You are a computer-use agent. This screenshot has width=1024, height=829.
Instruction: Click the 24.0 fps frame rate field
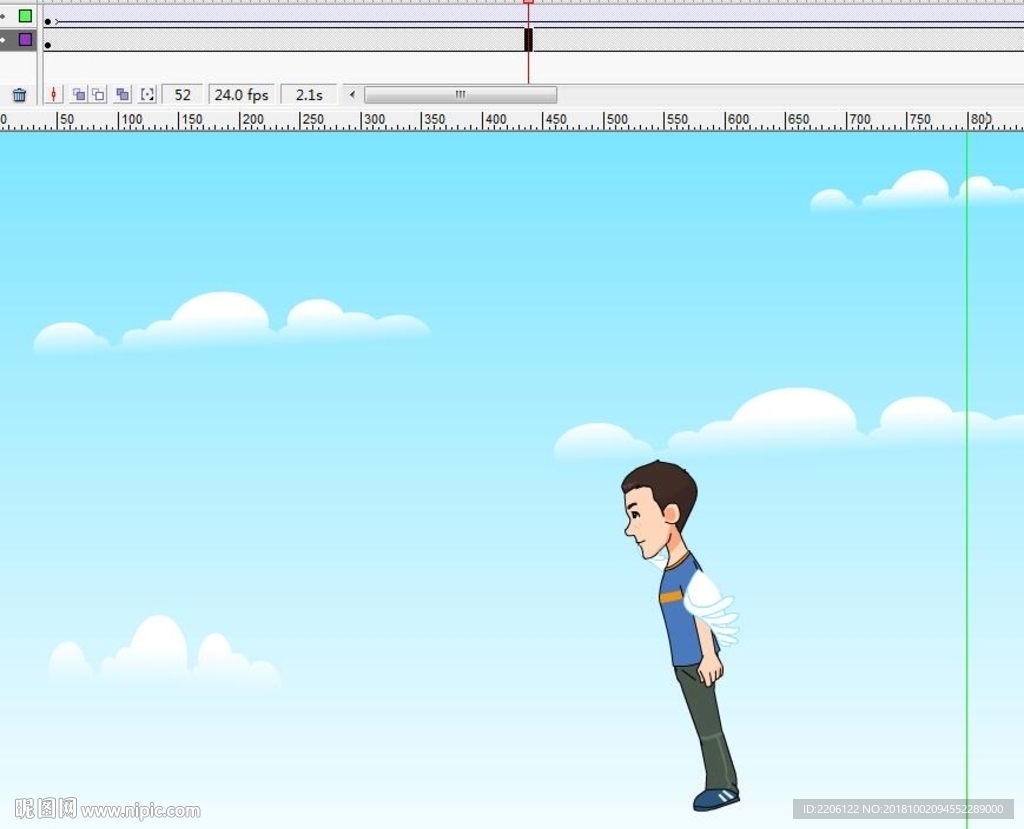click(241, 95)
